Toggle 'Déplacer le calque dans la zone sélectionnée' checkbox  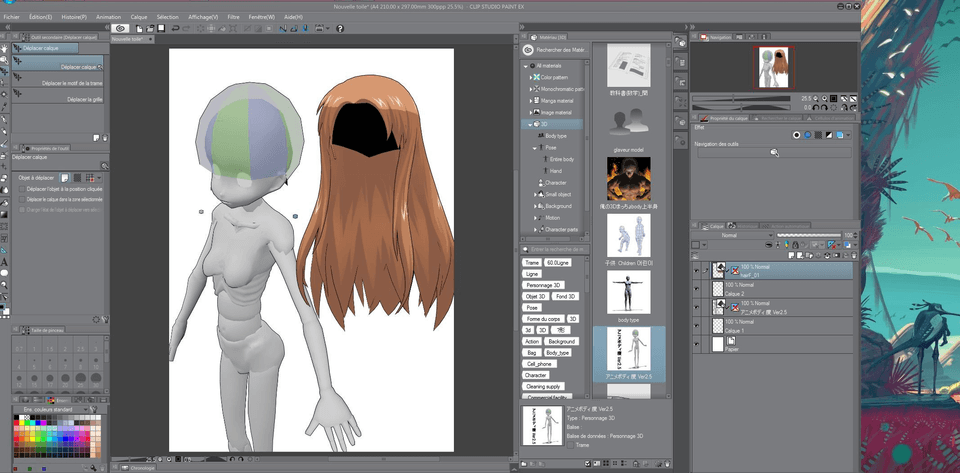(x=22, y=199)
